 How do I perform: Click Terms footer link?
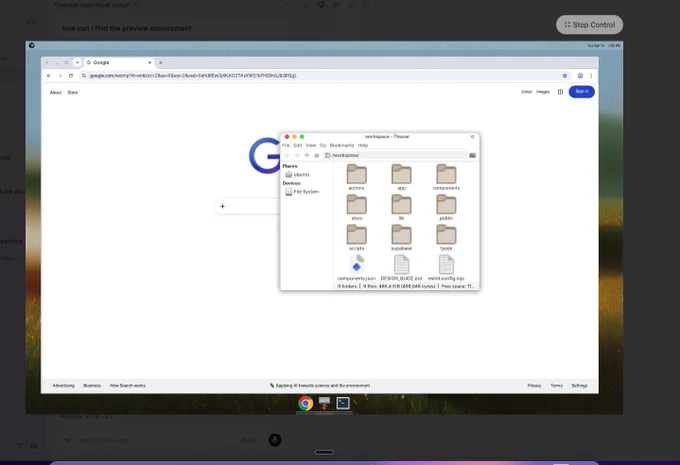tap(556, 386)
